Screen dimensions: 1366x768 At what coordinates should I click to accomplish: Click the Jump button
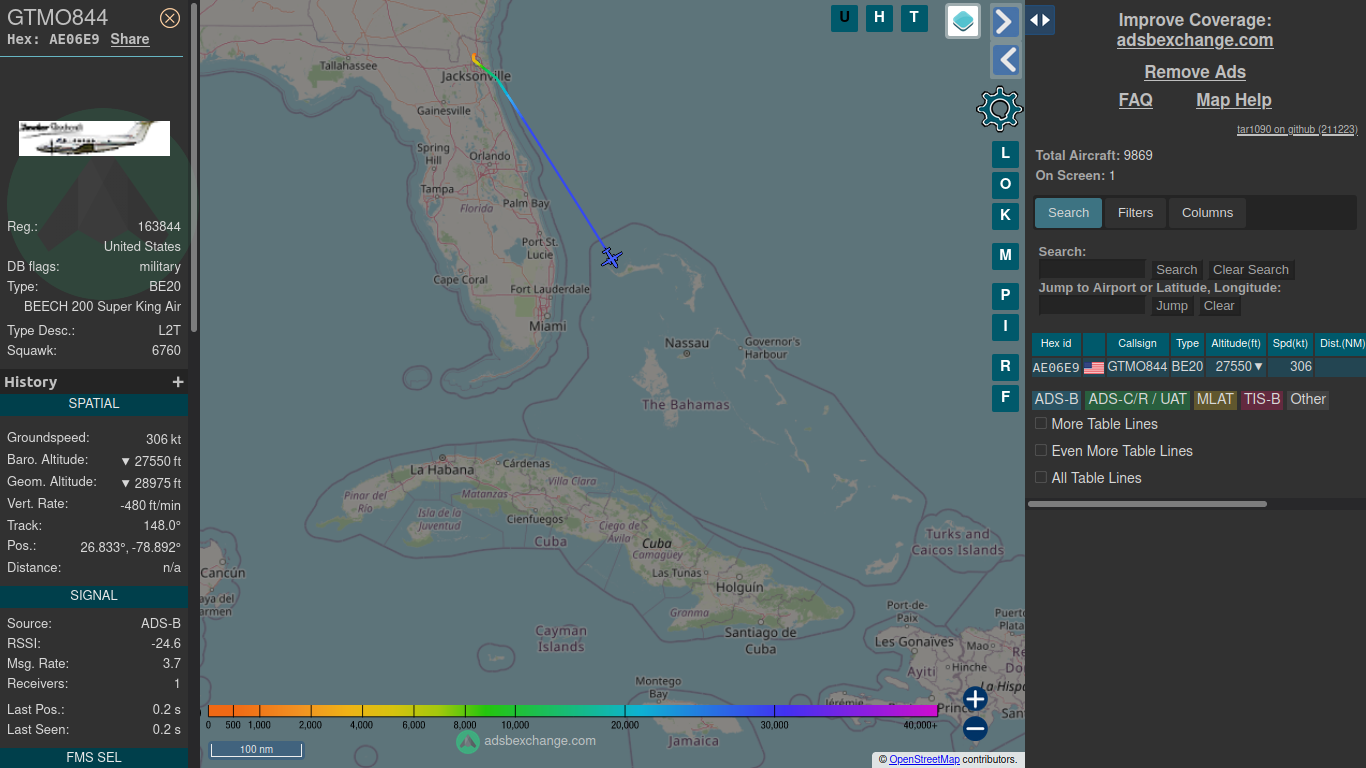point(1172,306)
